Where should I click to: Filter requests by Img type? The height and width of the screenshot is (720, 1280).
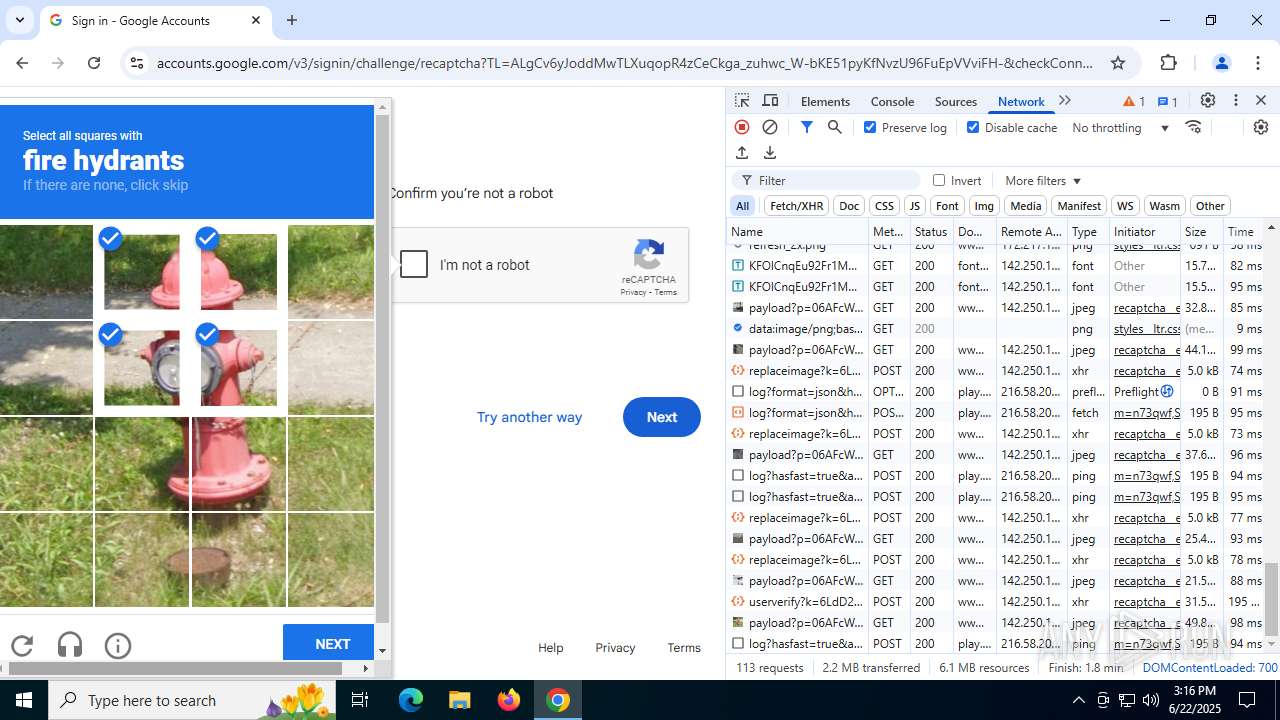click(984, 206)
